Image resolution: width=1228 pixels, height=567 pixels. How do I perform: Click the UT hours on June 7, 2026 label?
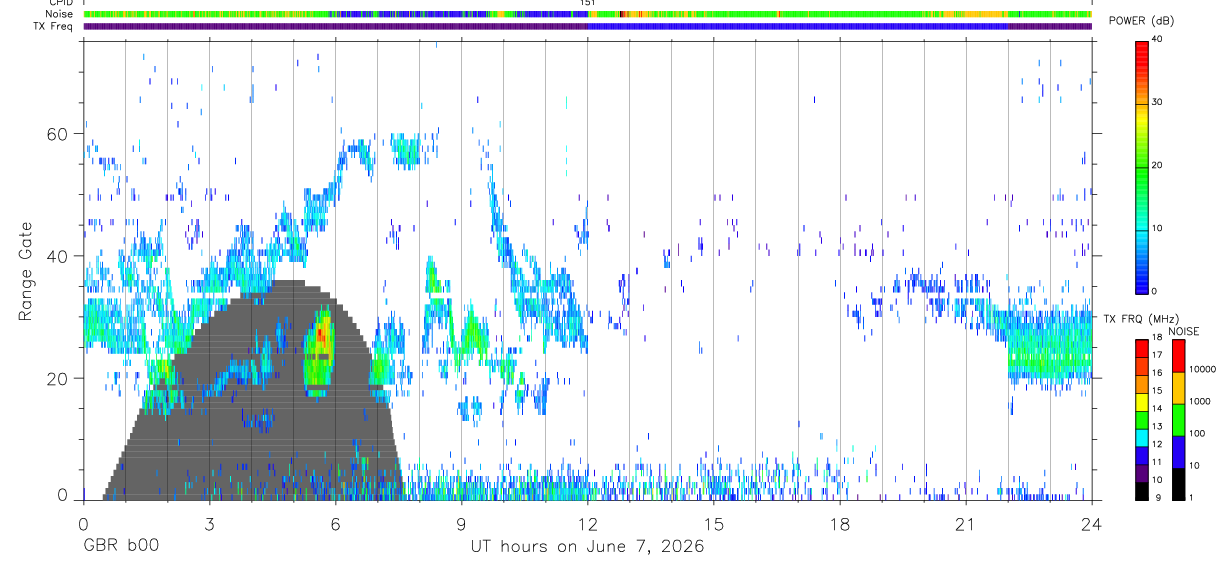click(587, 547)
